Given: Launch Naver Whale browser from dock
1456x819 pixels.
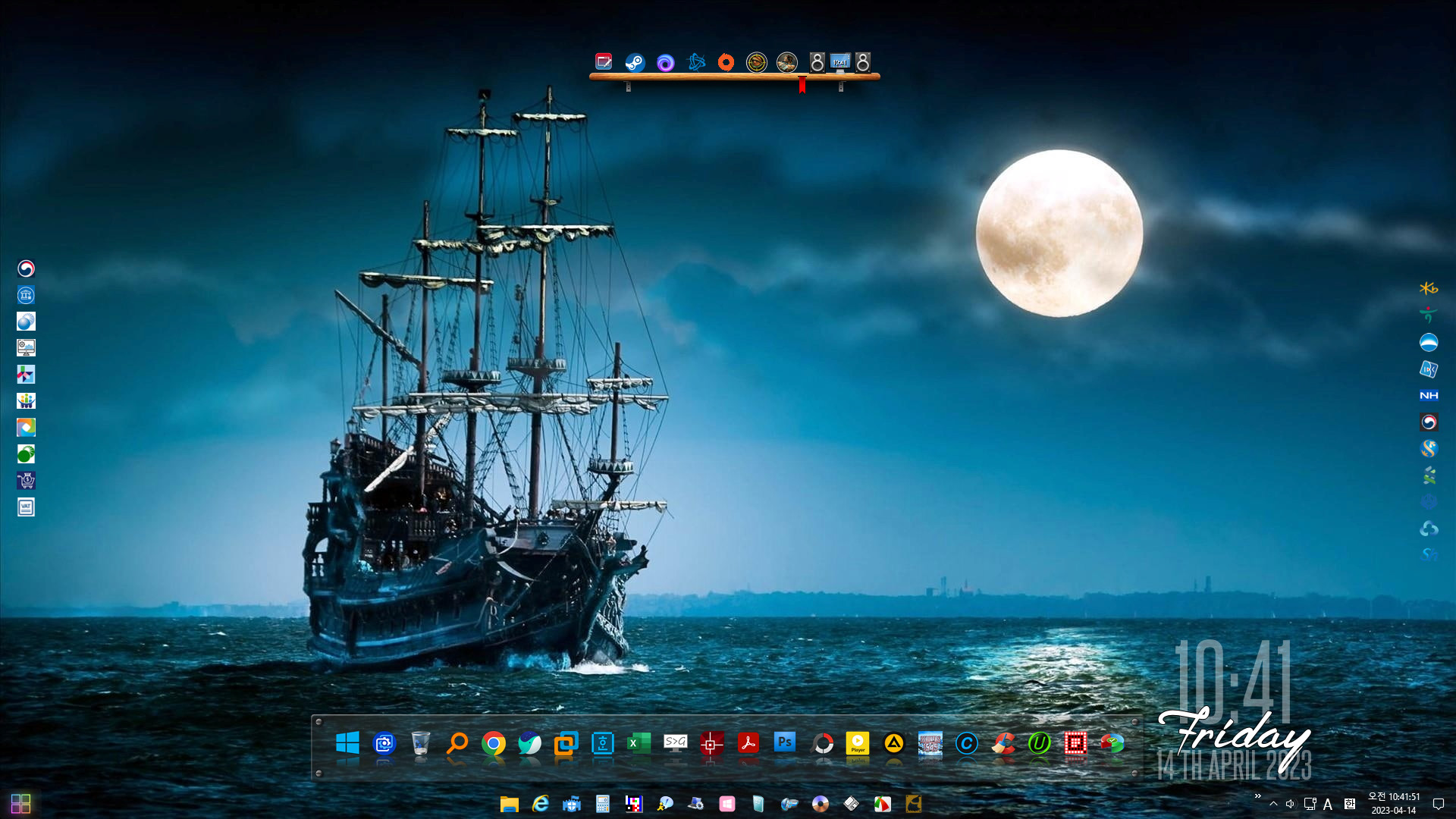Looking at the screenshot, I should pos(530,743).
